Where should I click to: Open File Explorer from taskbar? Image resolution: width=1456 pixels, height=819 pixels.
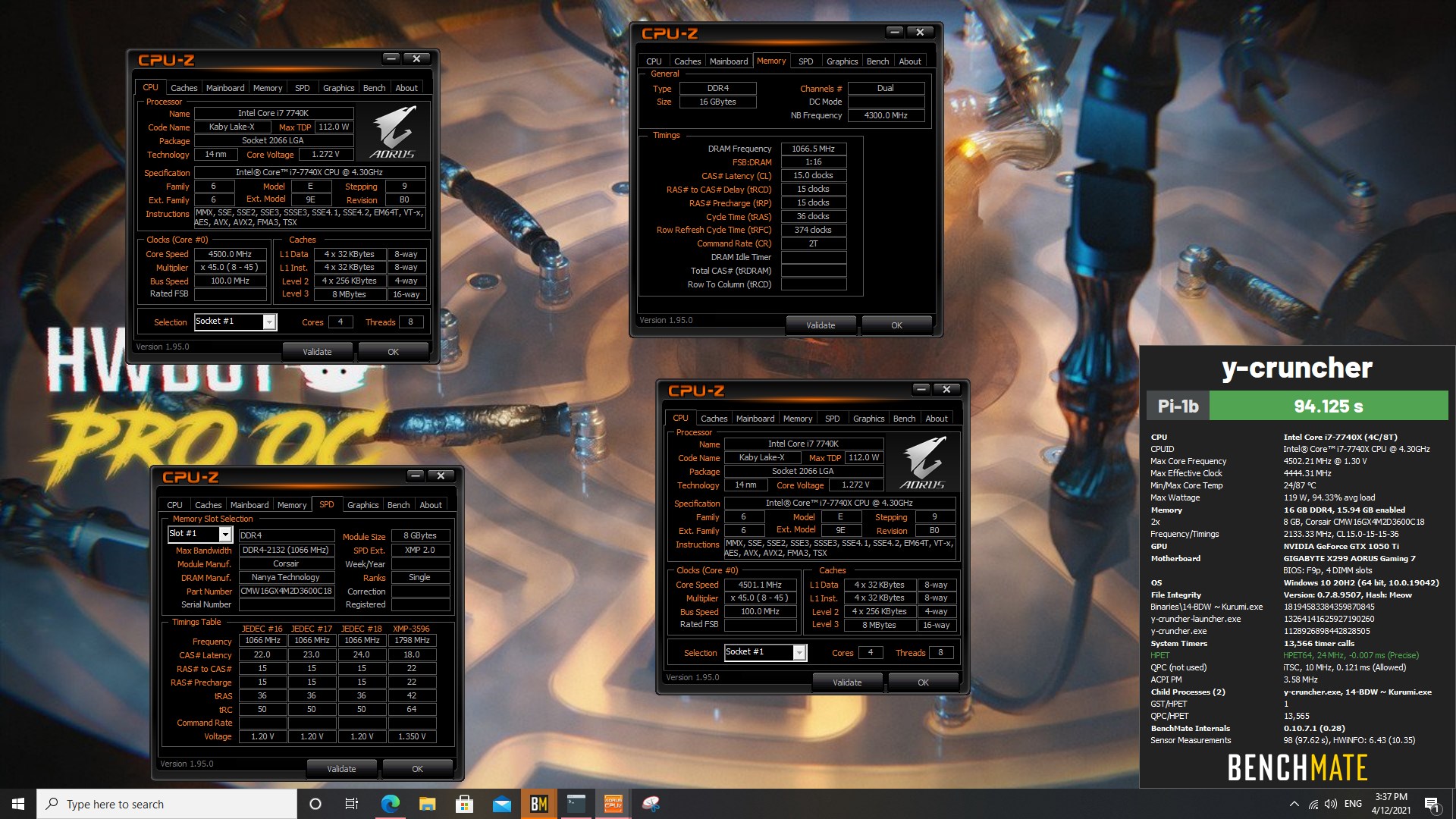[x=427, y=804]
